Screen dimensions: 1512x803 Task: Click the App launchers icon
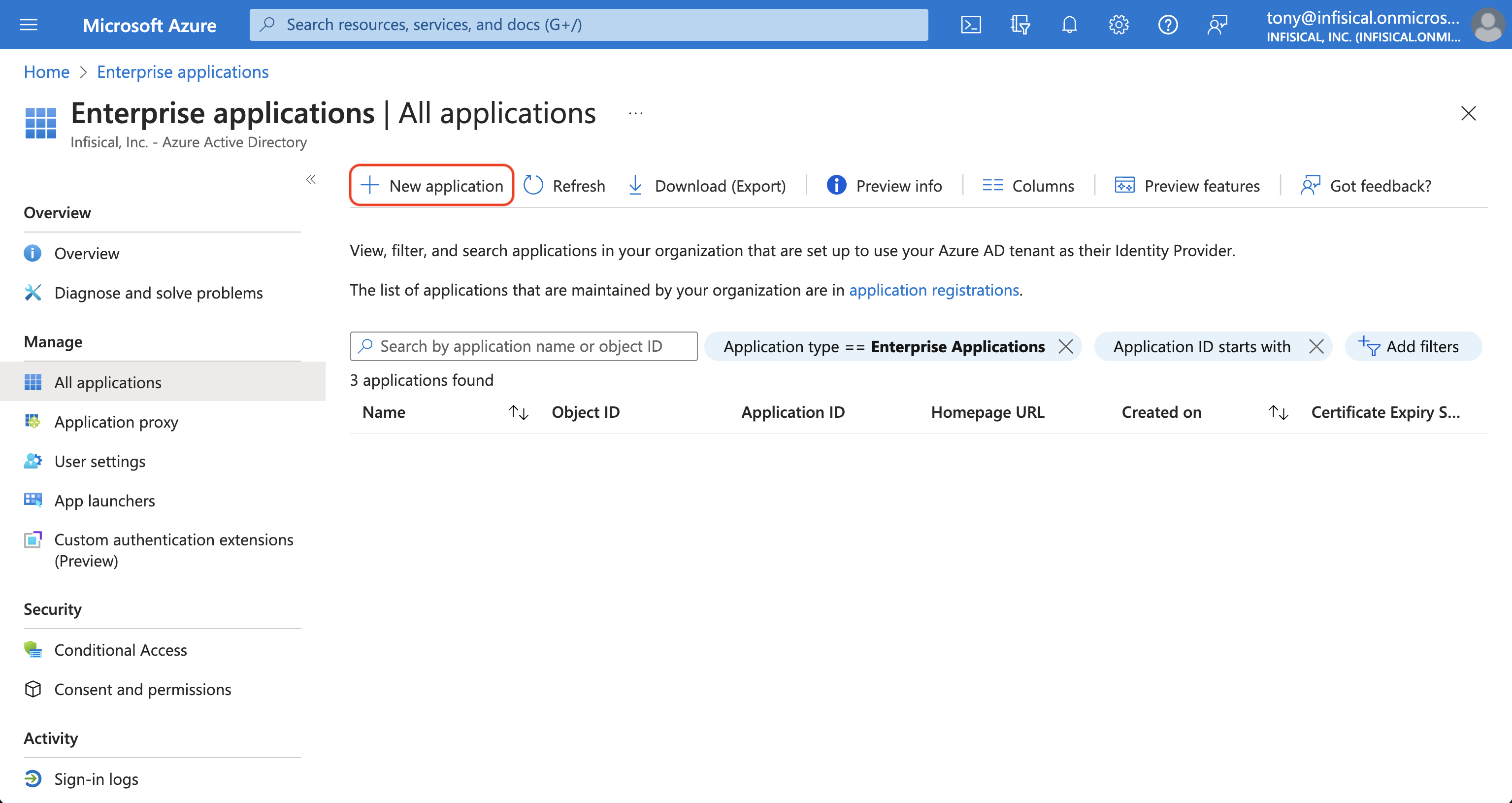(x=33, y=500)
